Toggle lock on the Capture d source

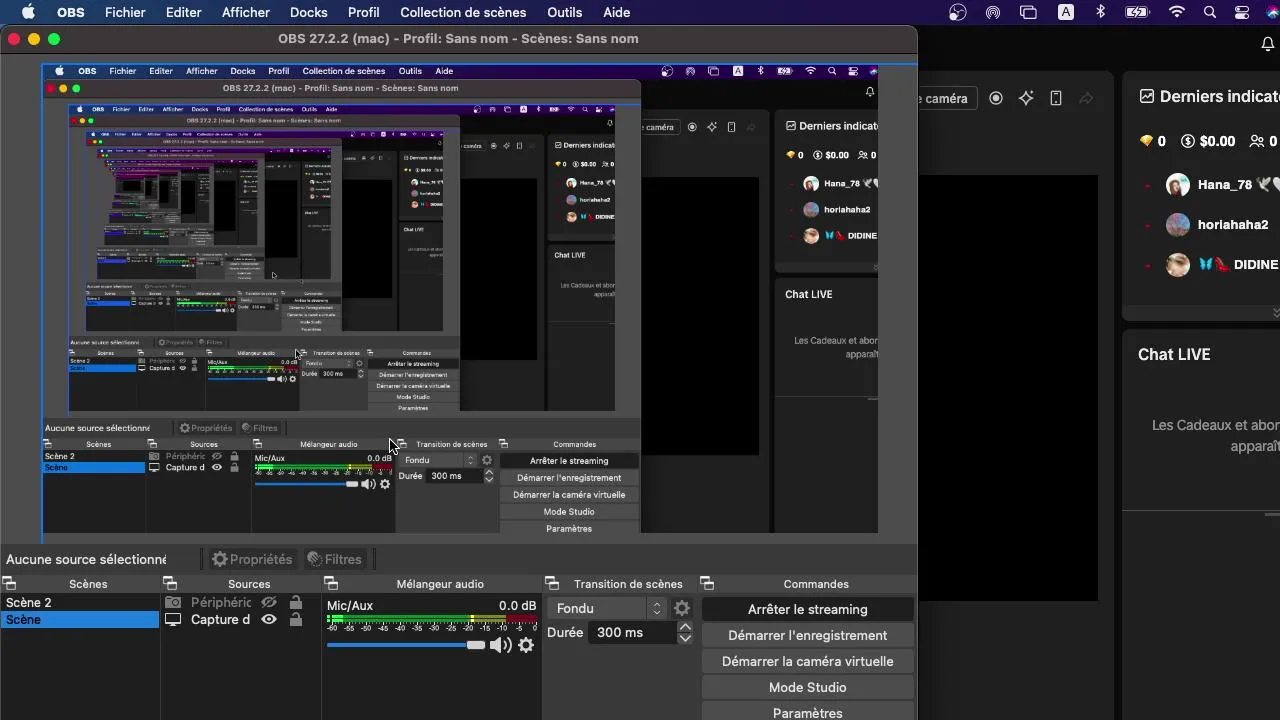point(296,620)
